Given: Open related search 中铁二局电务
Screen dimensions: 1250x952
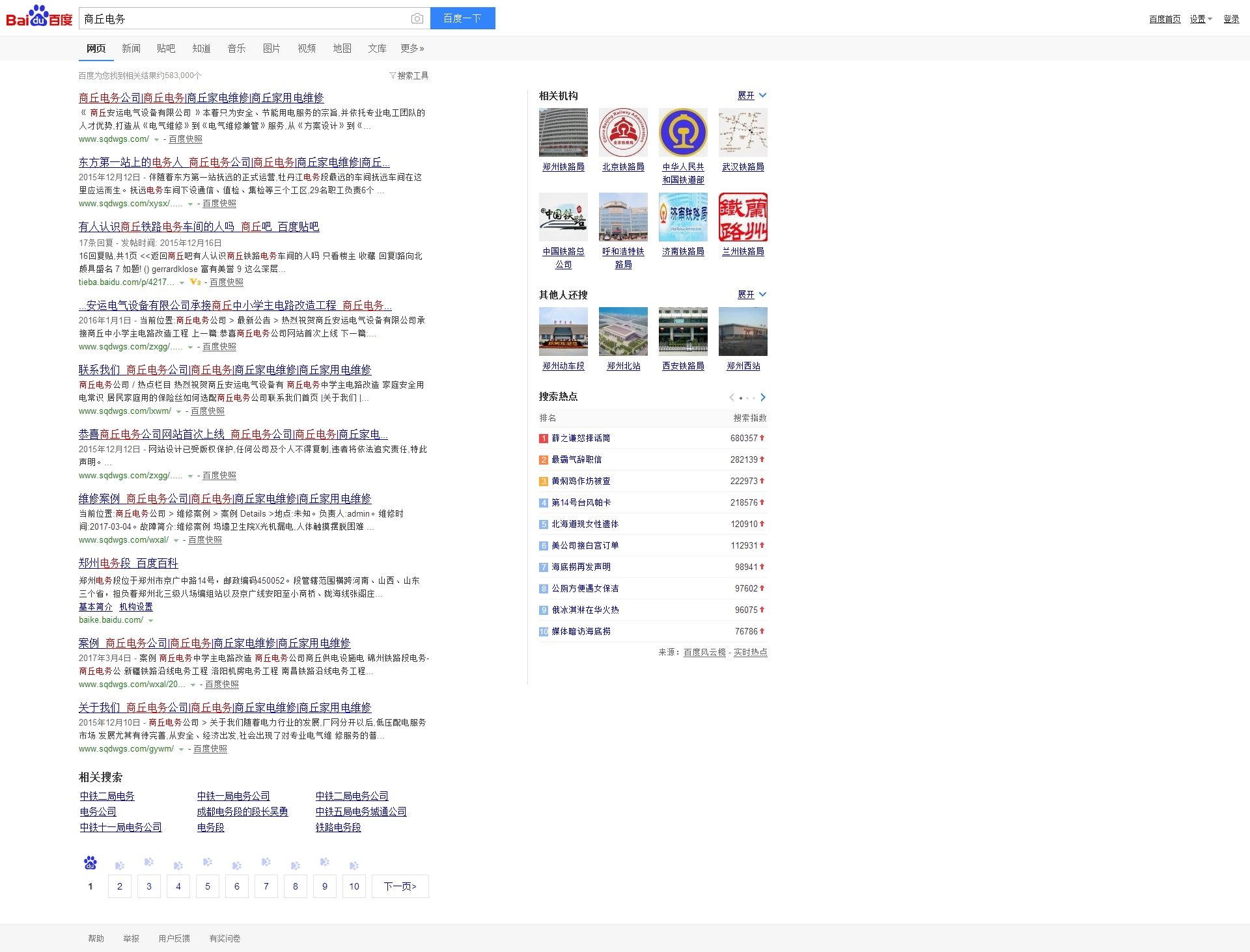Looking at the screenshot, I should (x=107, y=796).
